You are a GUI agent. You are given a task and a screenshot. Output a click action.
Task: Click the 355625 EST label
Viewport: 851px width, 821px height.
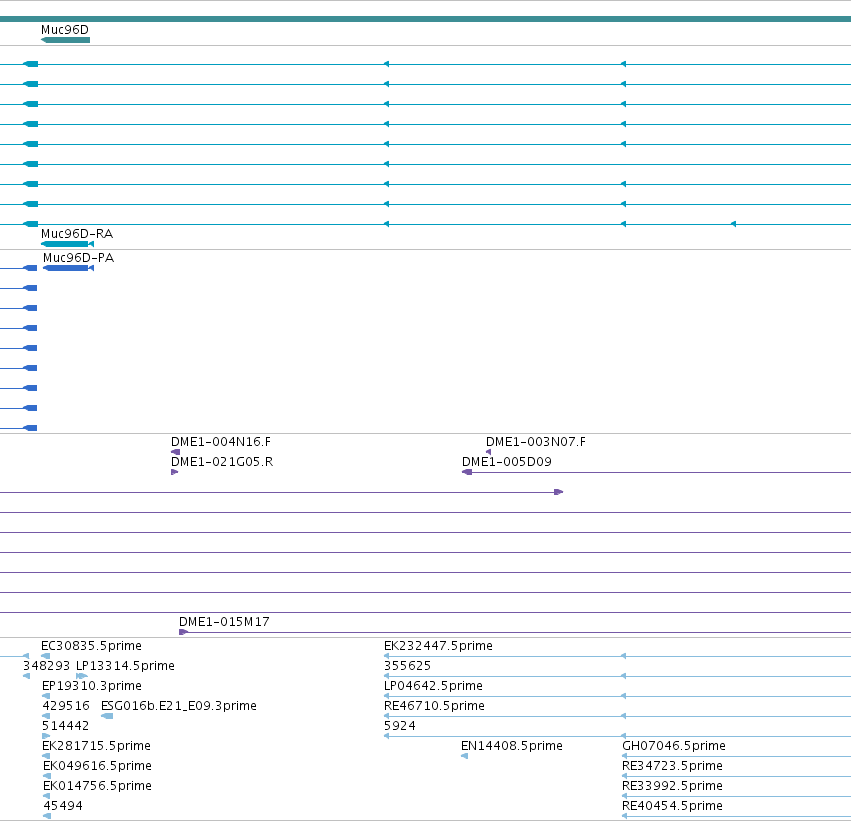(x=407, y=666)
